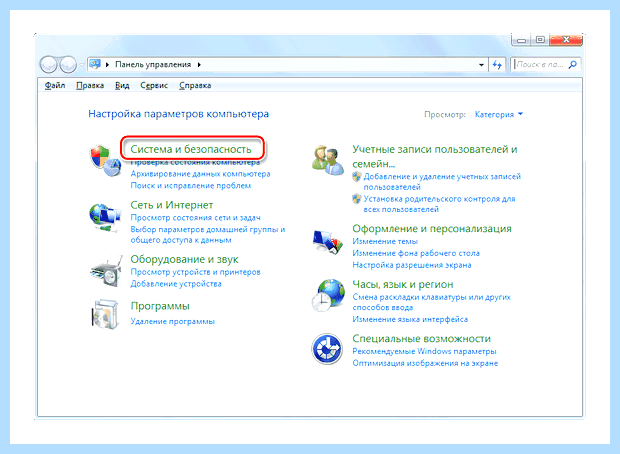
Task: Close the Control Panel window
Action: click(x=566, y=40)
